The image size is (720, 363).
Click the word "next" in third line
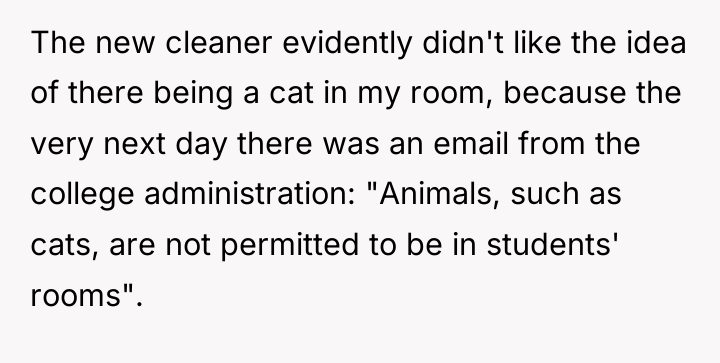click(134, 143)
